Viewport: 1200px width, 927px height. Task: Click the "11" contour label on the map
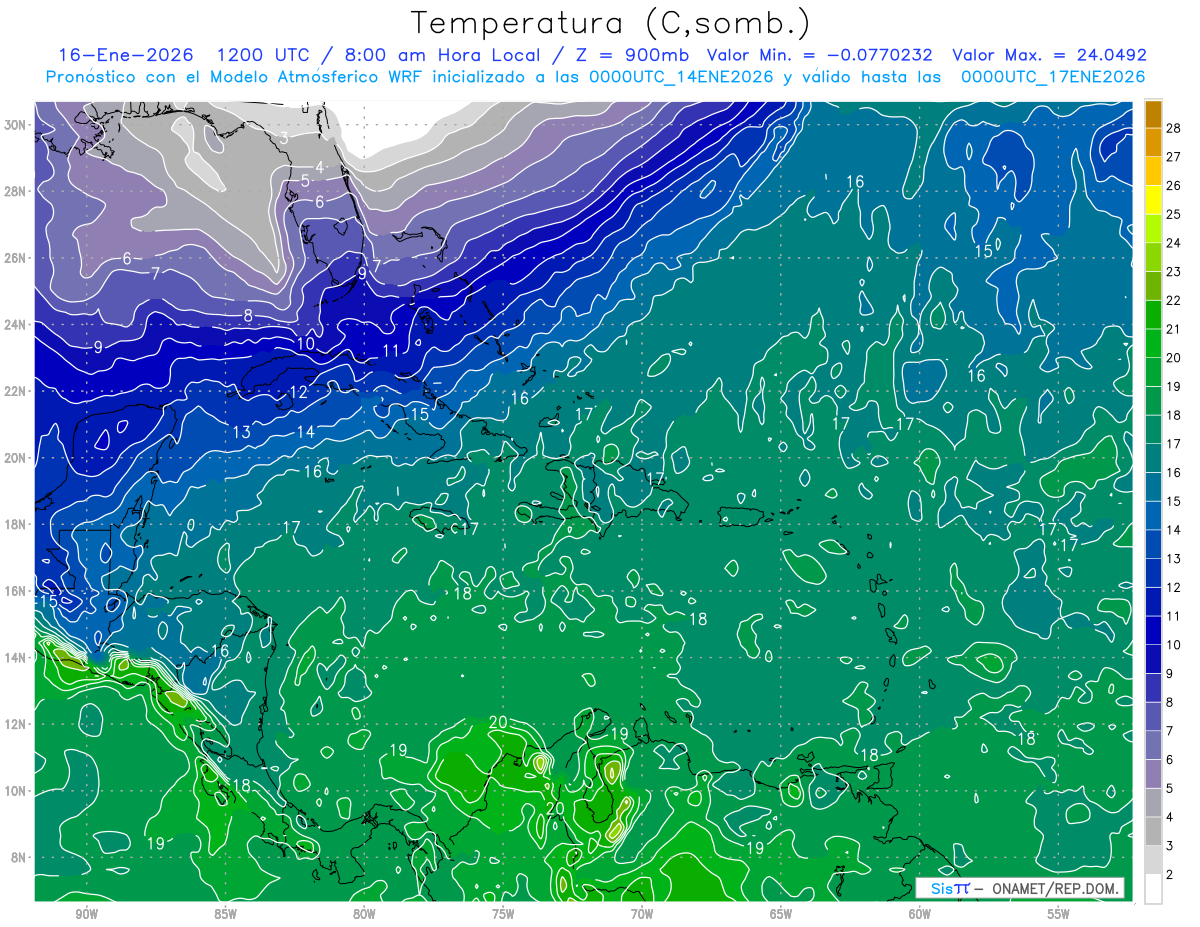(390, 351)
